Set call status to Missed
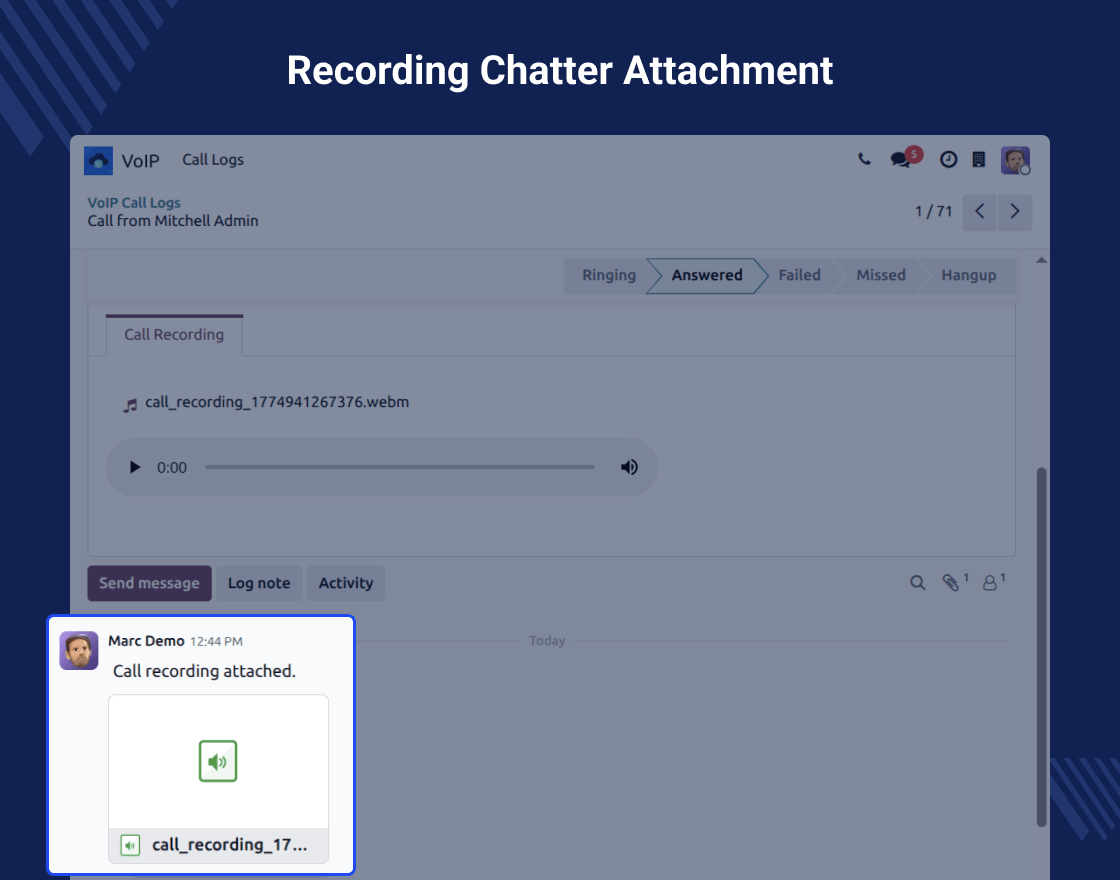Viewport: 1120px width, 880px height. tap(880, 276)
